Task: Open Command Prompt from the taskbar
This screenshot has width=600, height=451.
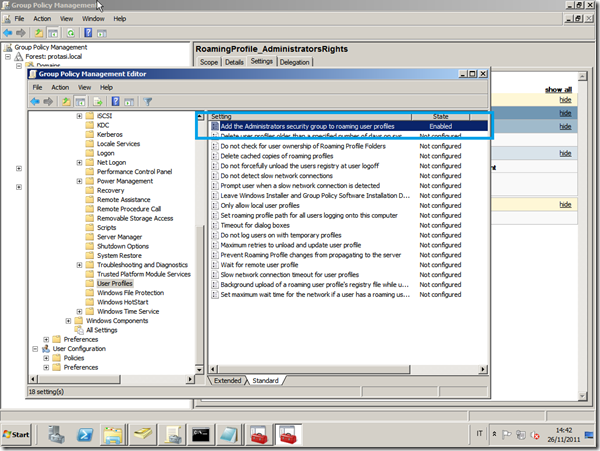Action: [x=201, y=435]
